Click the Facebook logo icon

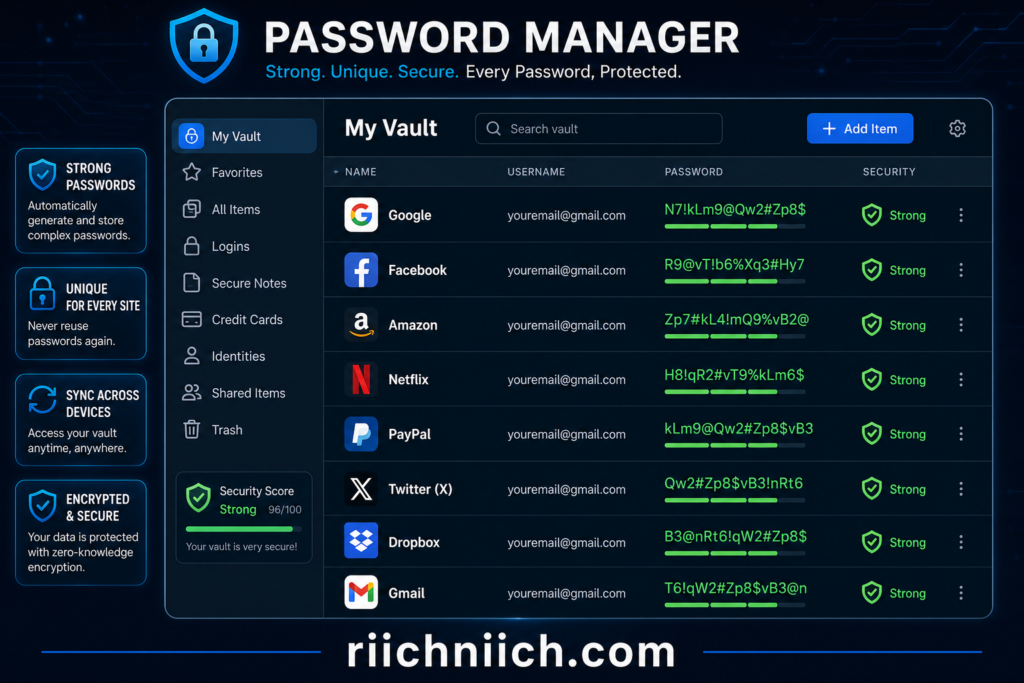[361, 270]
